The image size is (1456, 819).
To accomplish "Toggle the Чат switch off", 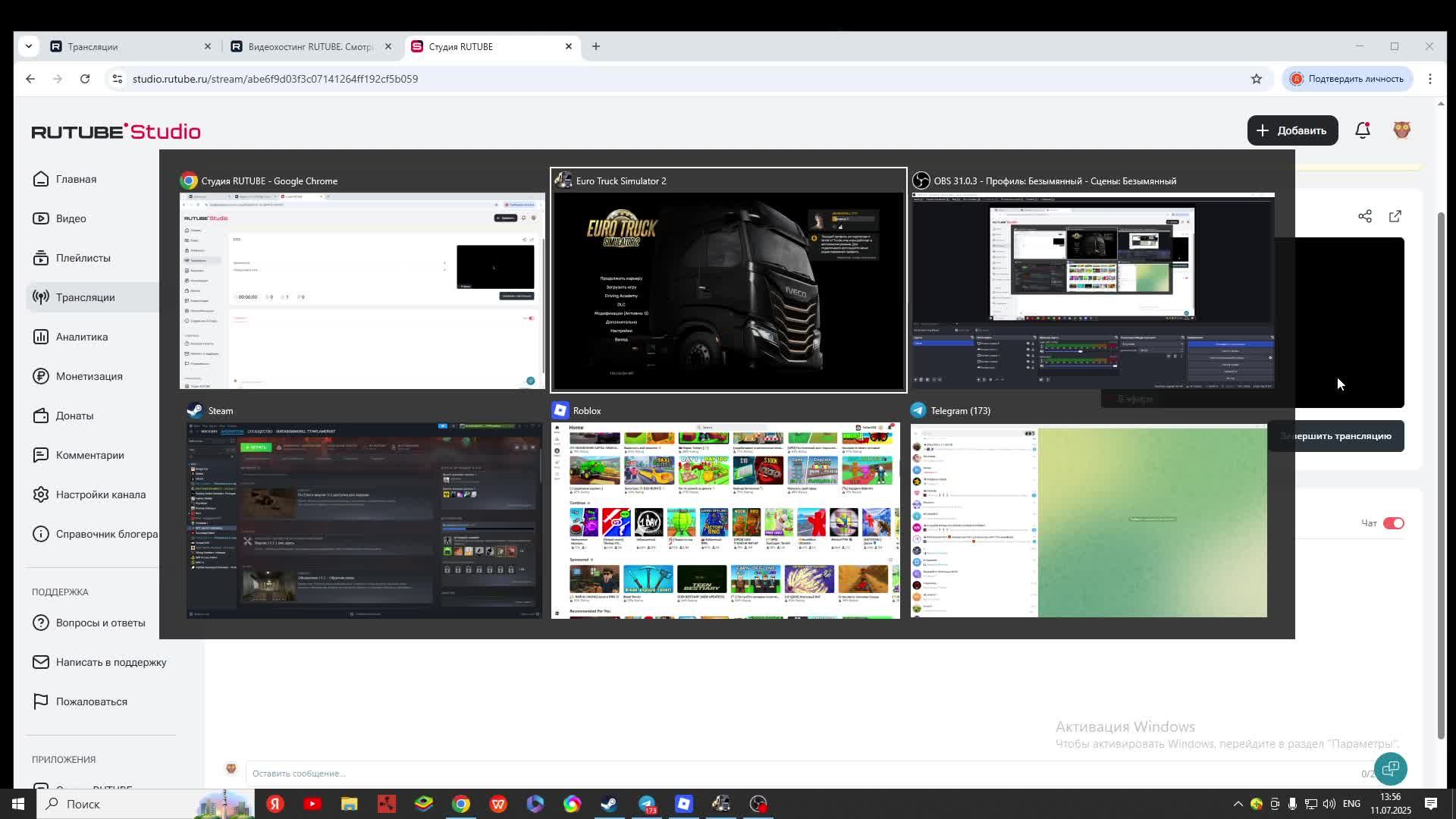I will click(1393, 523).
